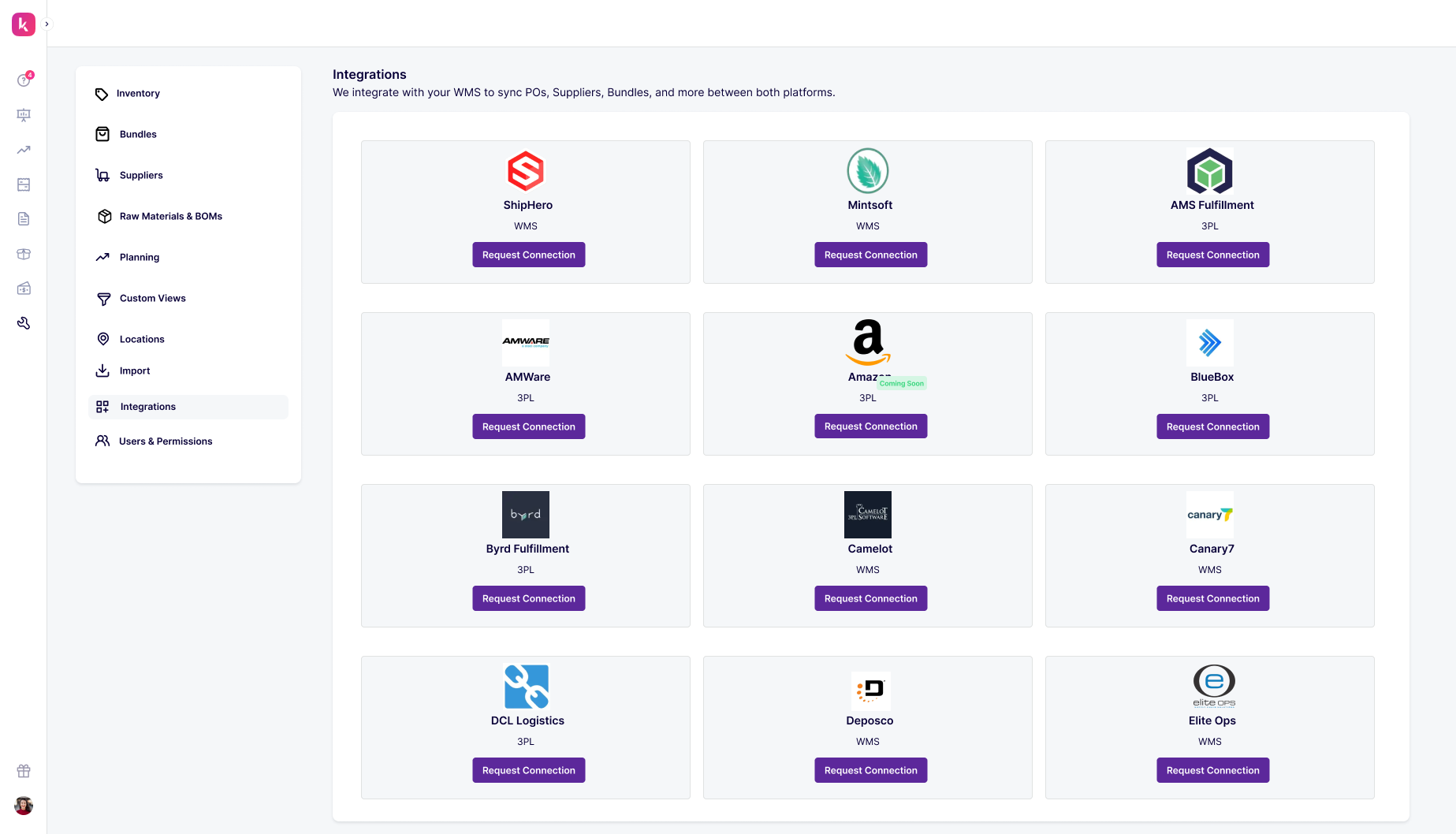Click the Integrations grid-plus icon
1456x834 pixels.
(x=102, y=407)
